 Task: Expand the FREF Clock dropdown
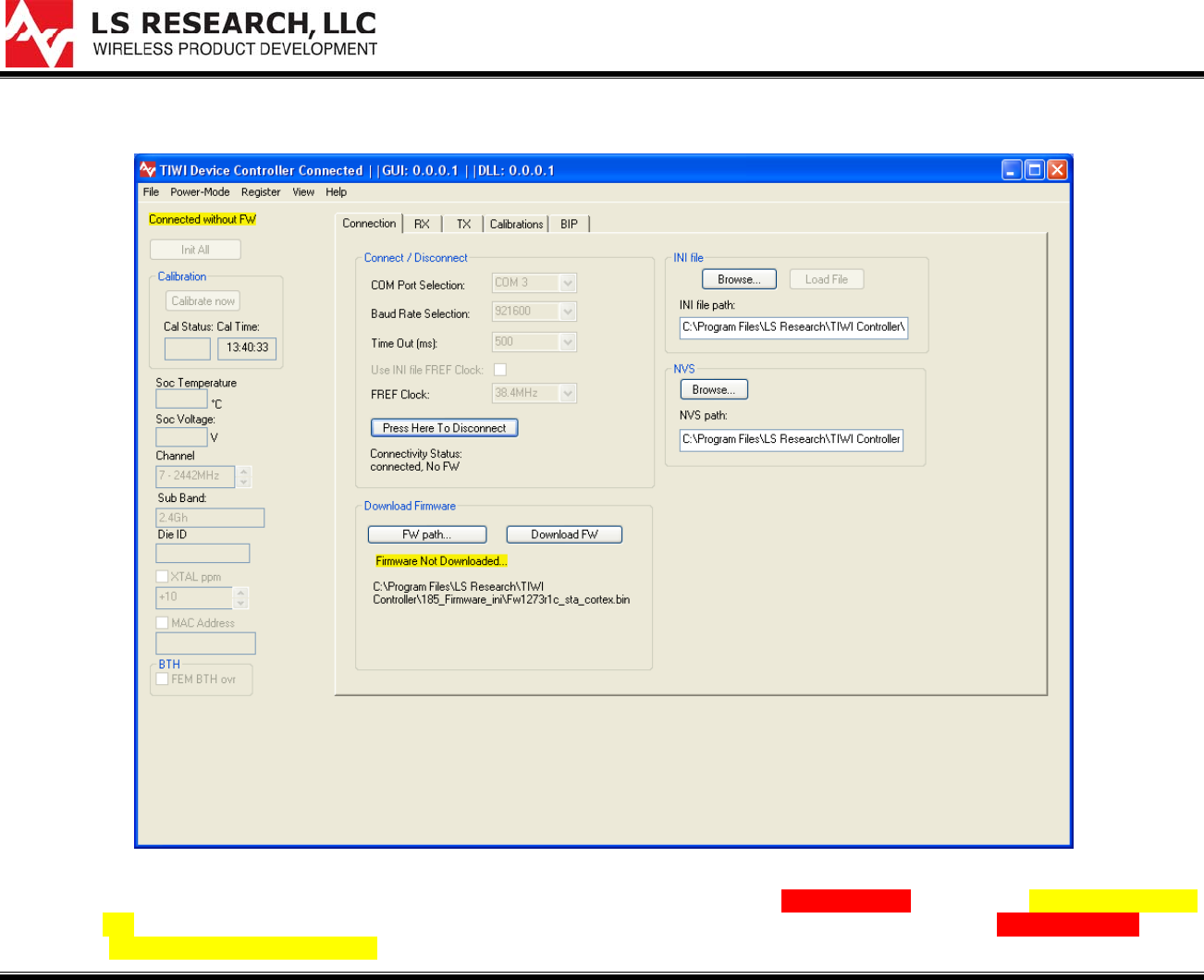click(x=568, y=393)
